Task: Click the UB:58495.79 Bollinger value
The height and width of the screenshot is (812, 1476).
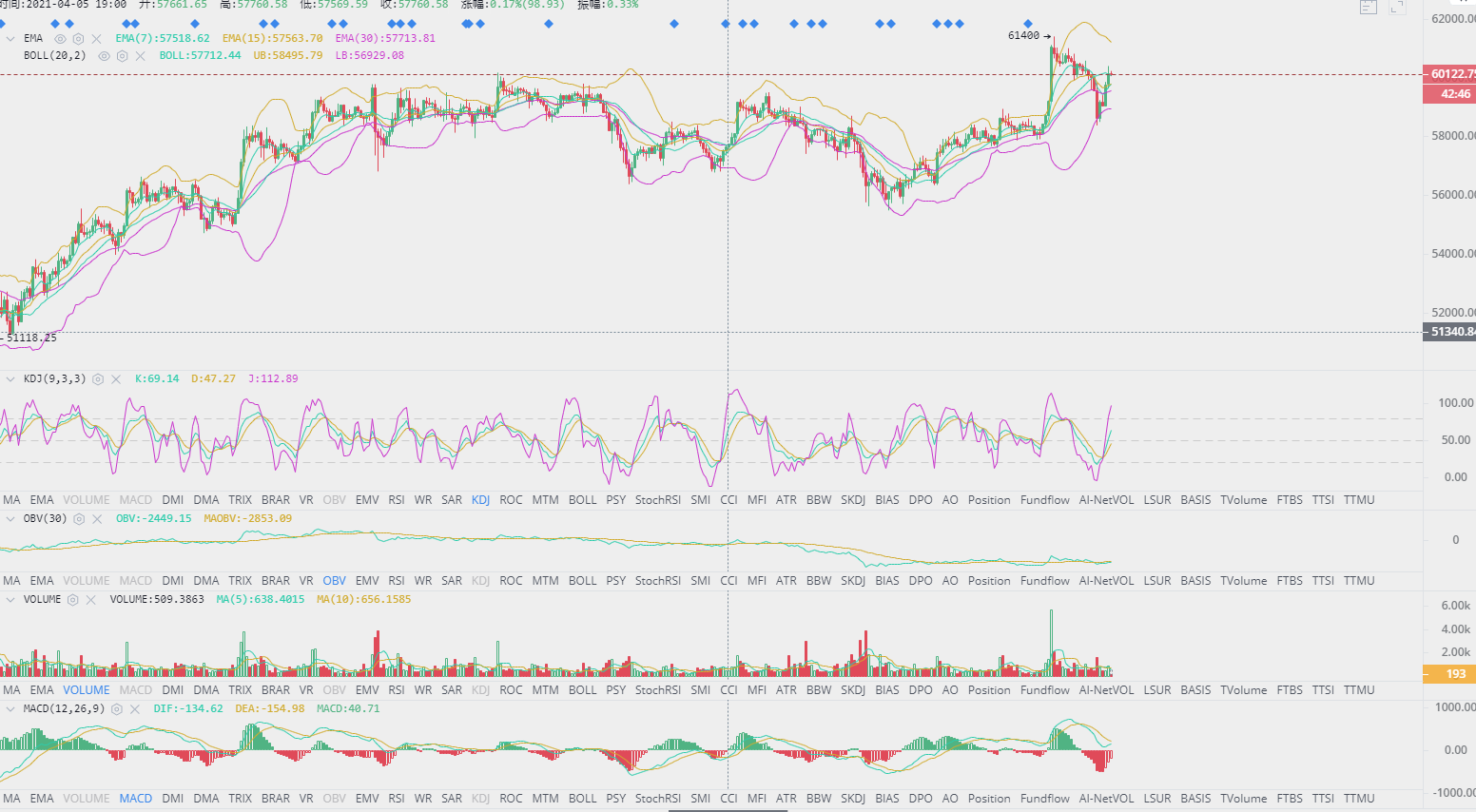Action: pos(288,56)
